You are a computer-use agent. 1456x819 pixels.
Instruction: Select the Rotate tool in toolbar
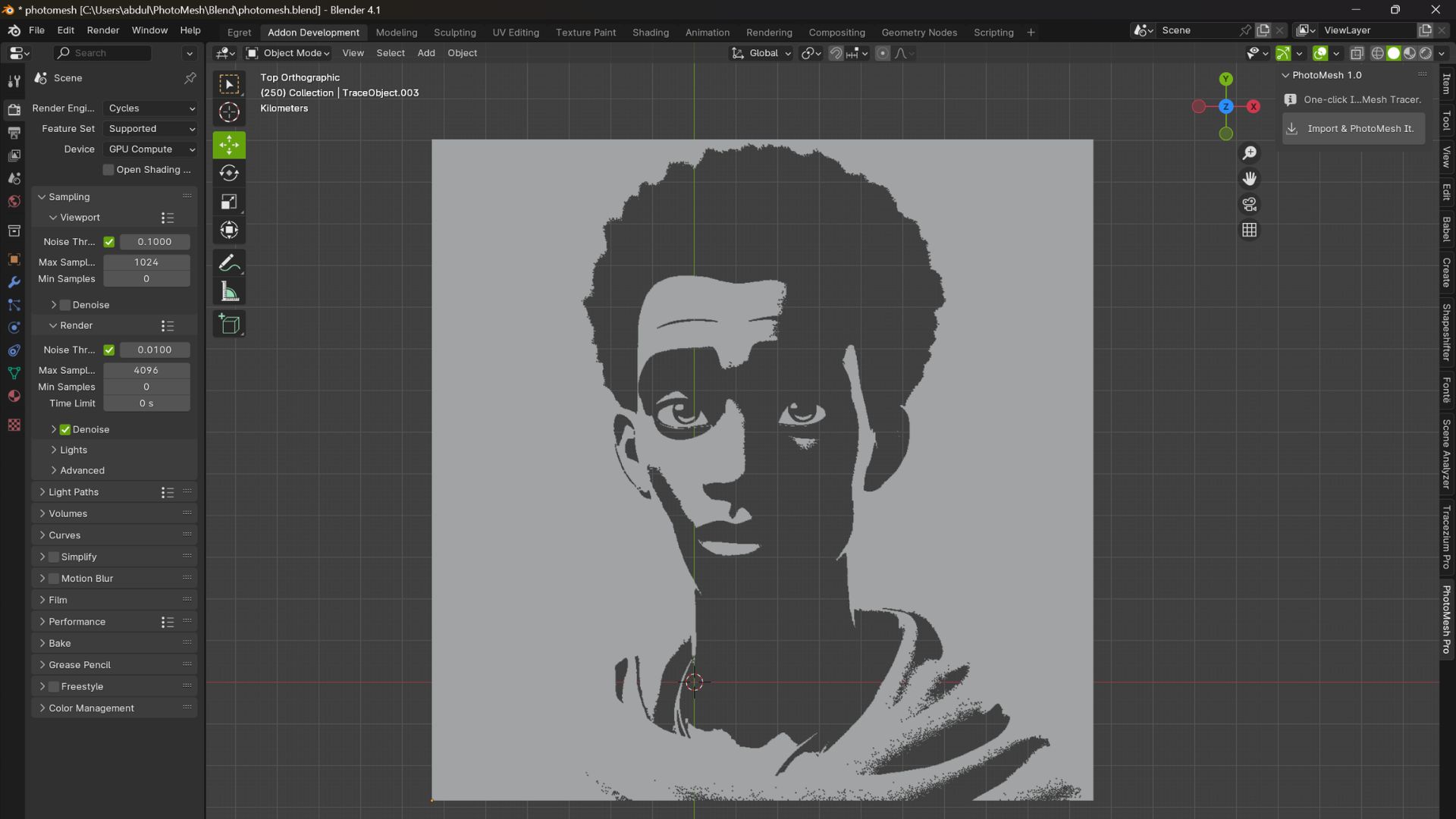pyautogui.click(x=229, y=173)
